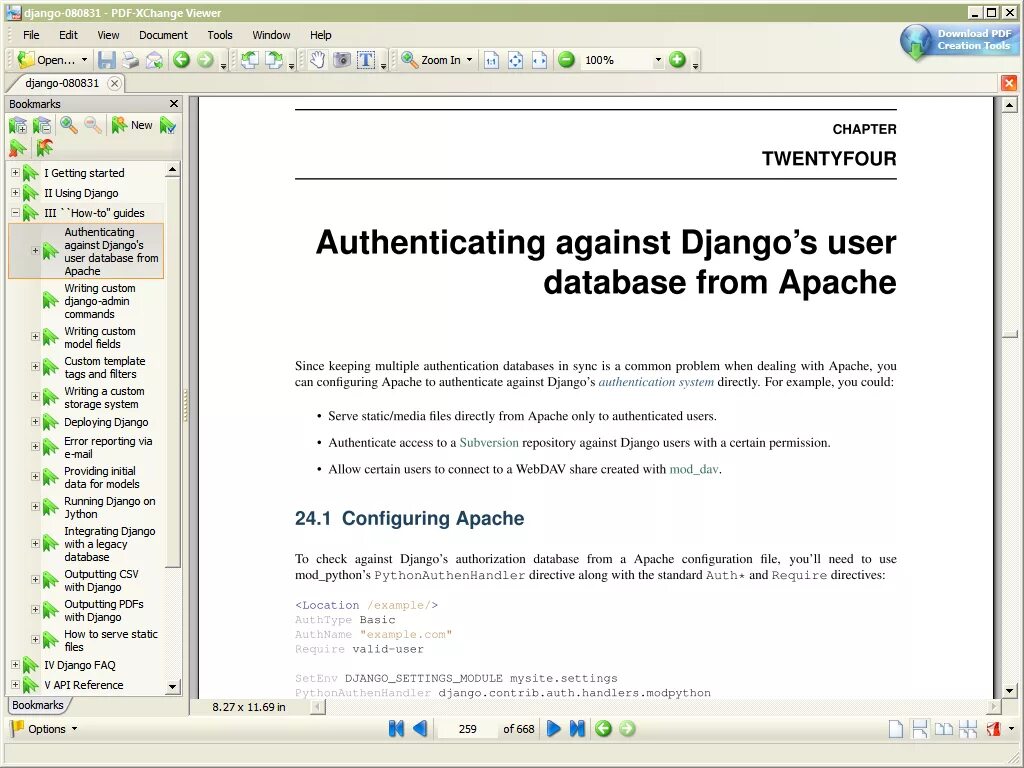
Task: Open the View menu
Action: click(108, 35)
